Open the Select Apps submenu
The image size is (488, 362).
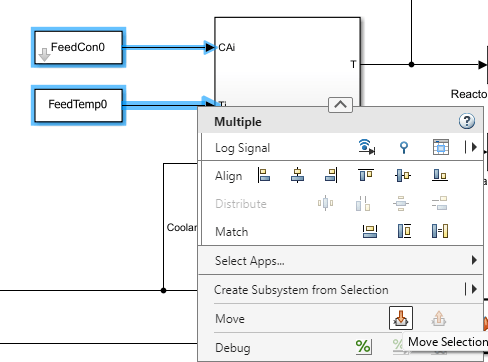pos(341,260)
